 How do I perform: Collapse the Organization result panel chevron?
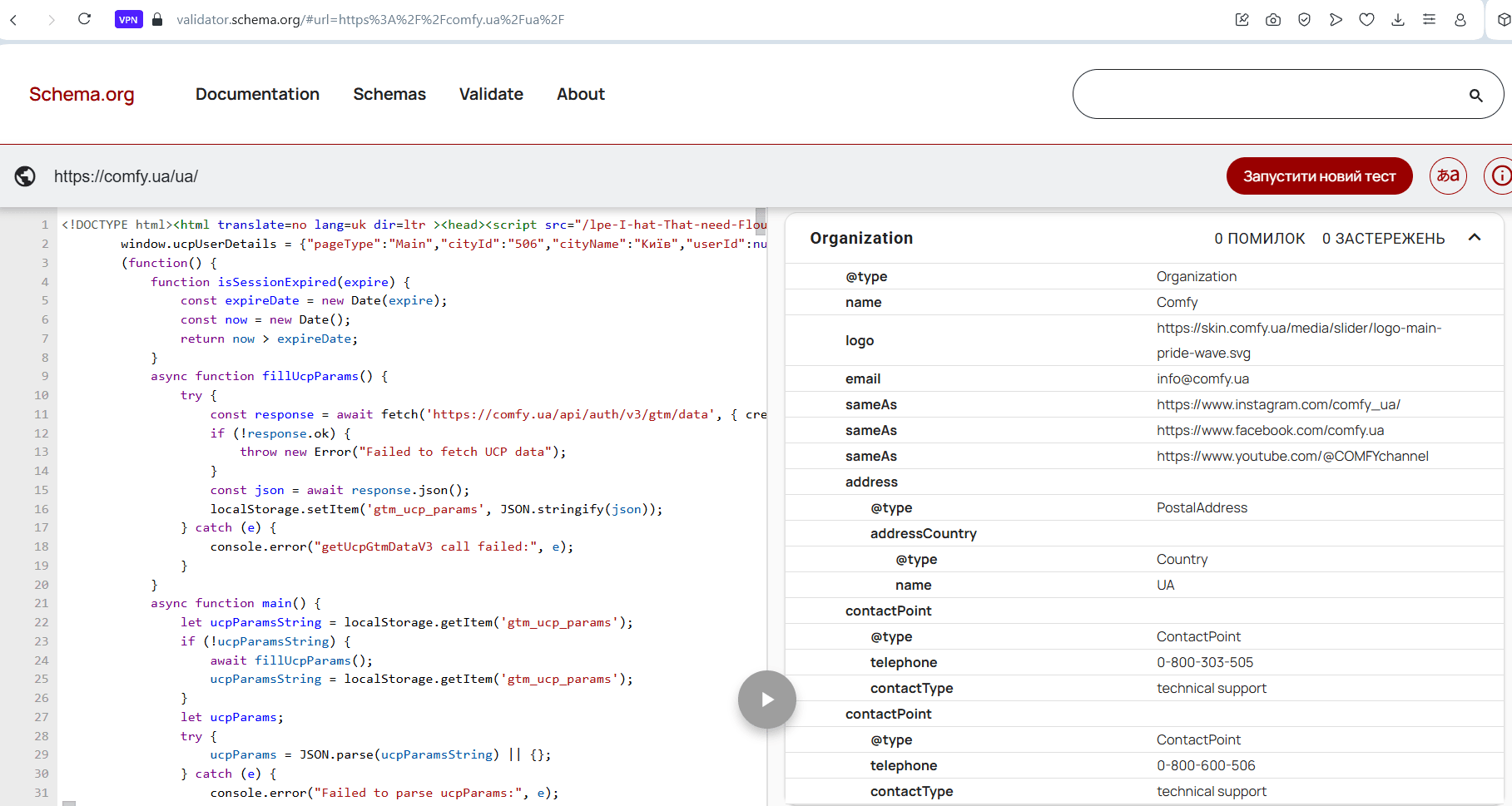pos(1475,238)
